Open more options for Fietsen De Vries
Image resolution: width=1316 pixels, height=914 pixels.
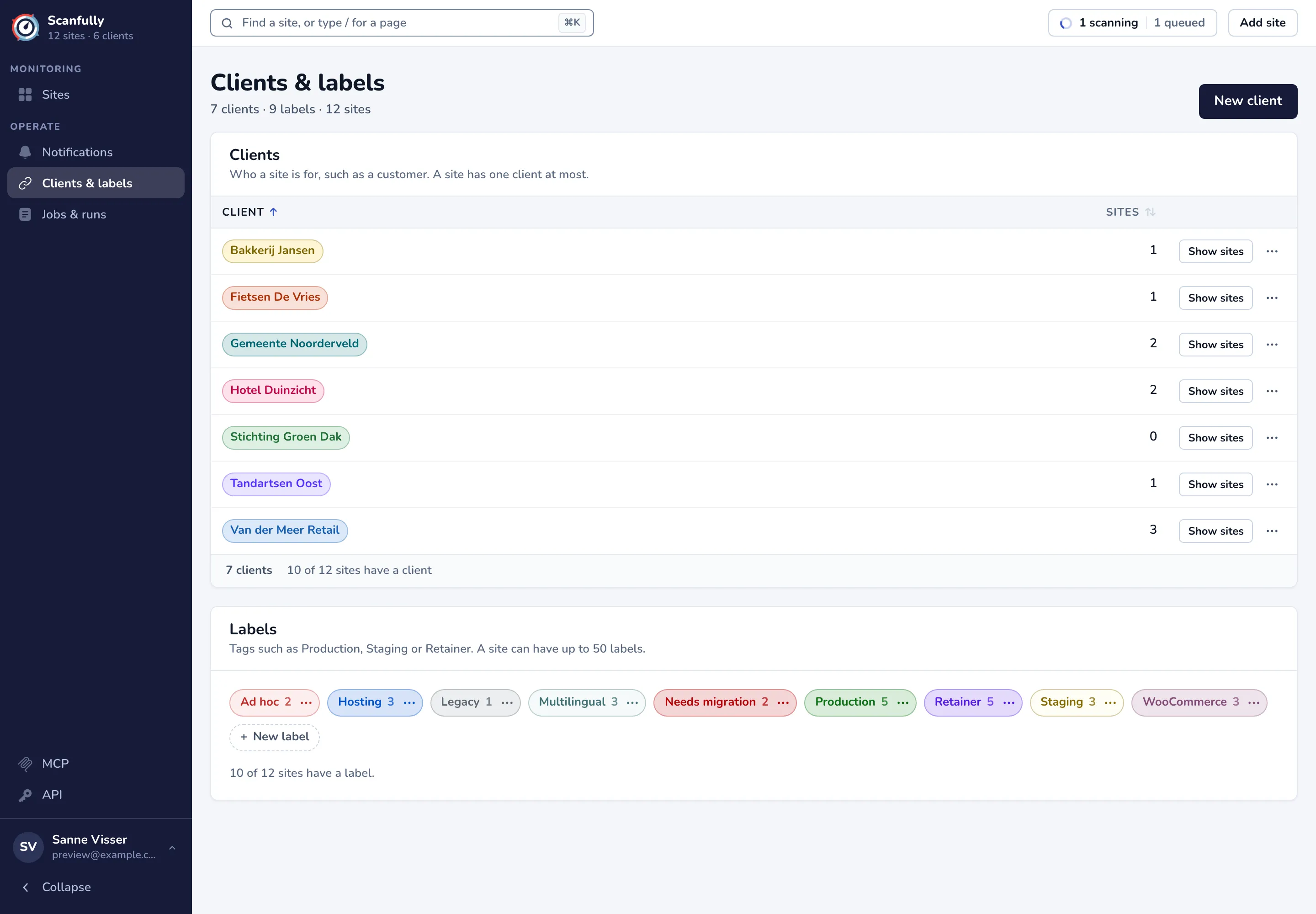[x=1272, y=298]
